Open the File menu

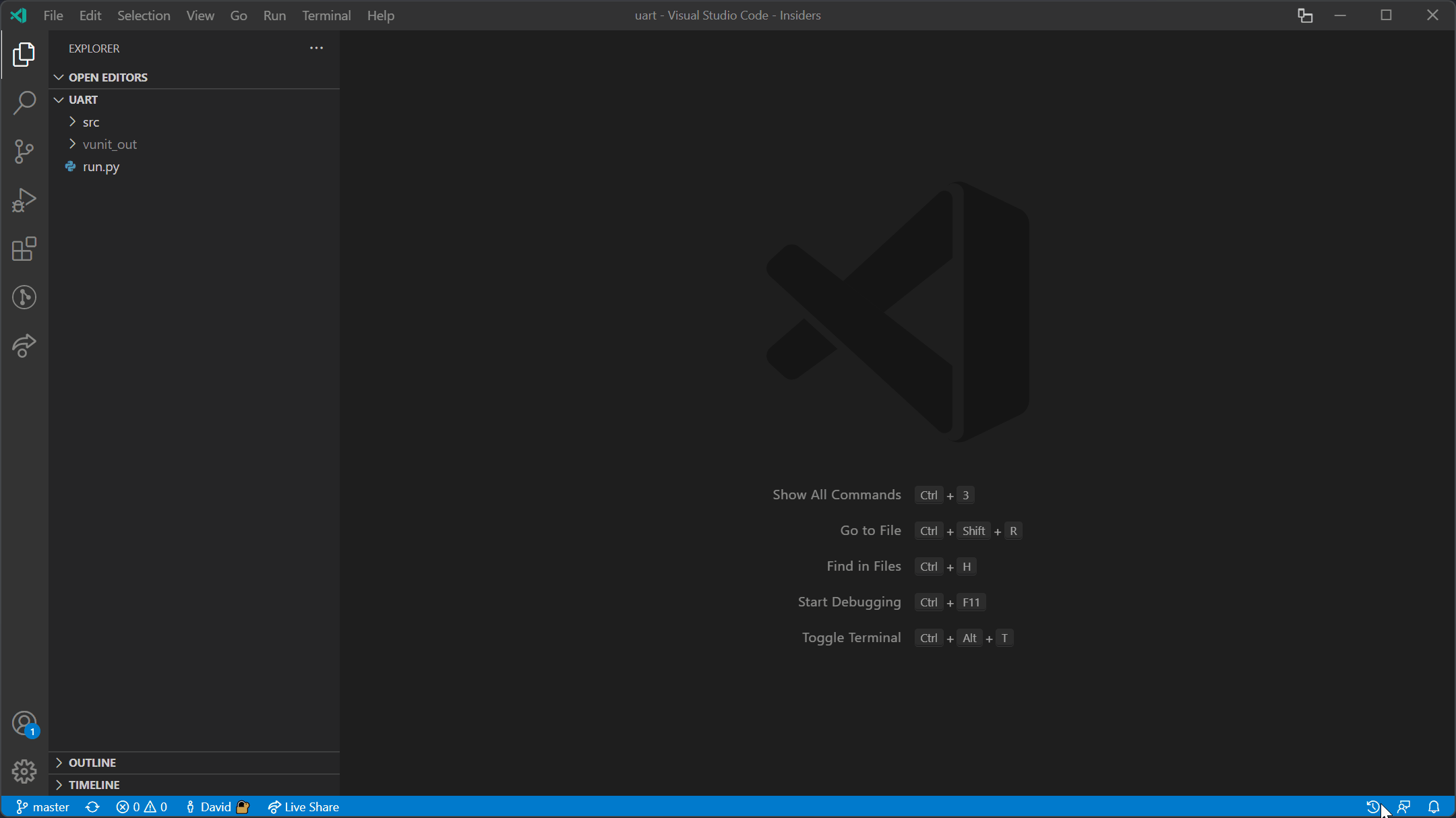[x=53, y=15]
